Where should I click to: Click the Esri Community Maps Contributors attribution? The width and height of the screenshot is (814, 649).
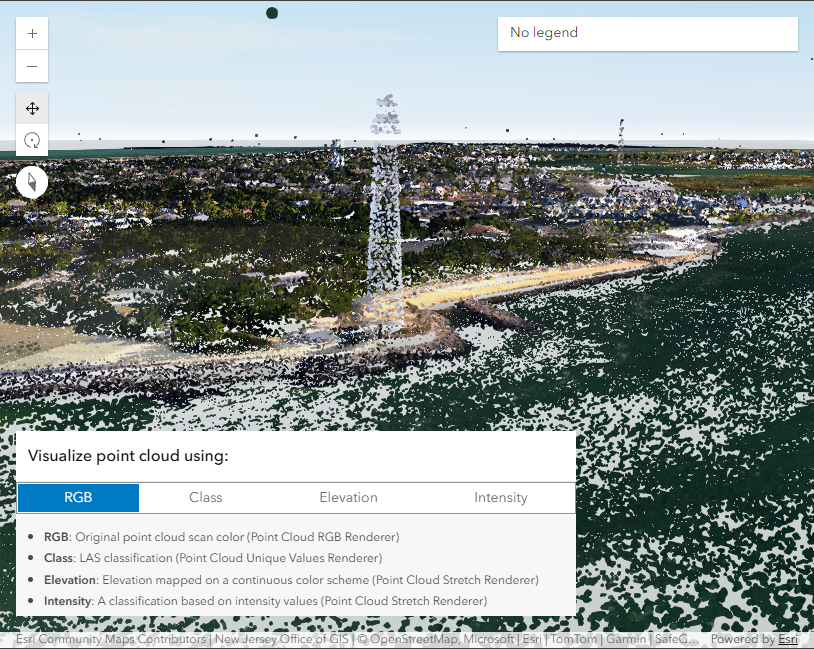pos(110,639)
